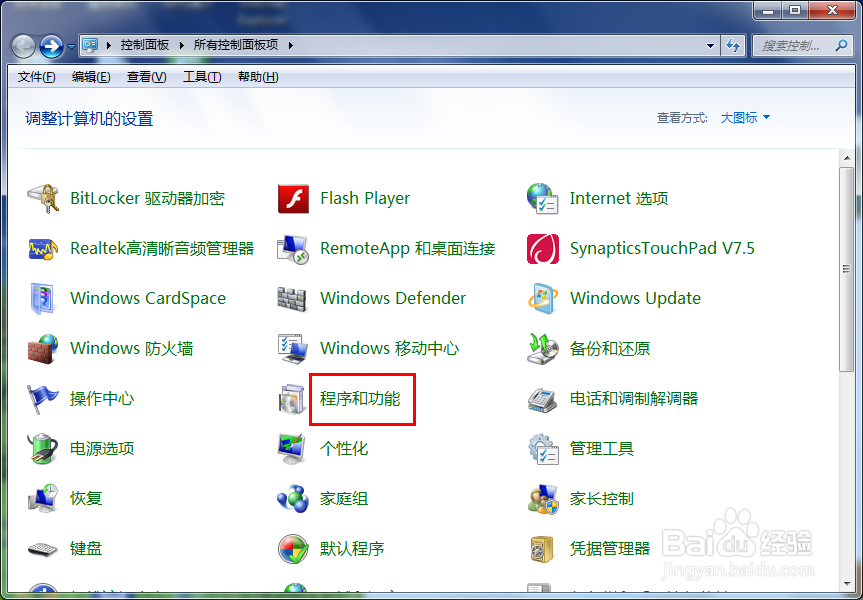Click the Windows 防火墙 brick wall icon
Image resolution: width=863 pixels, height=600 pixels.
[43, 349]
